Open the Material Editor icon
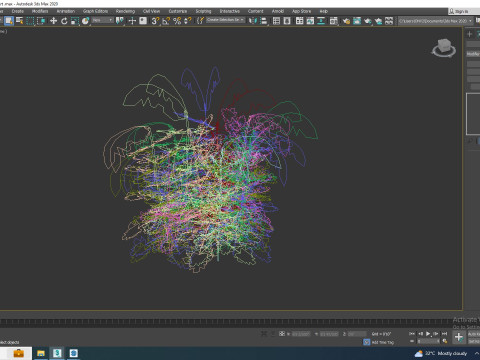Image resolution: width=480 pixels, height=360 pixels. [334, 21]
